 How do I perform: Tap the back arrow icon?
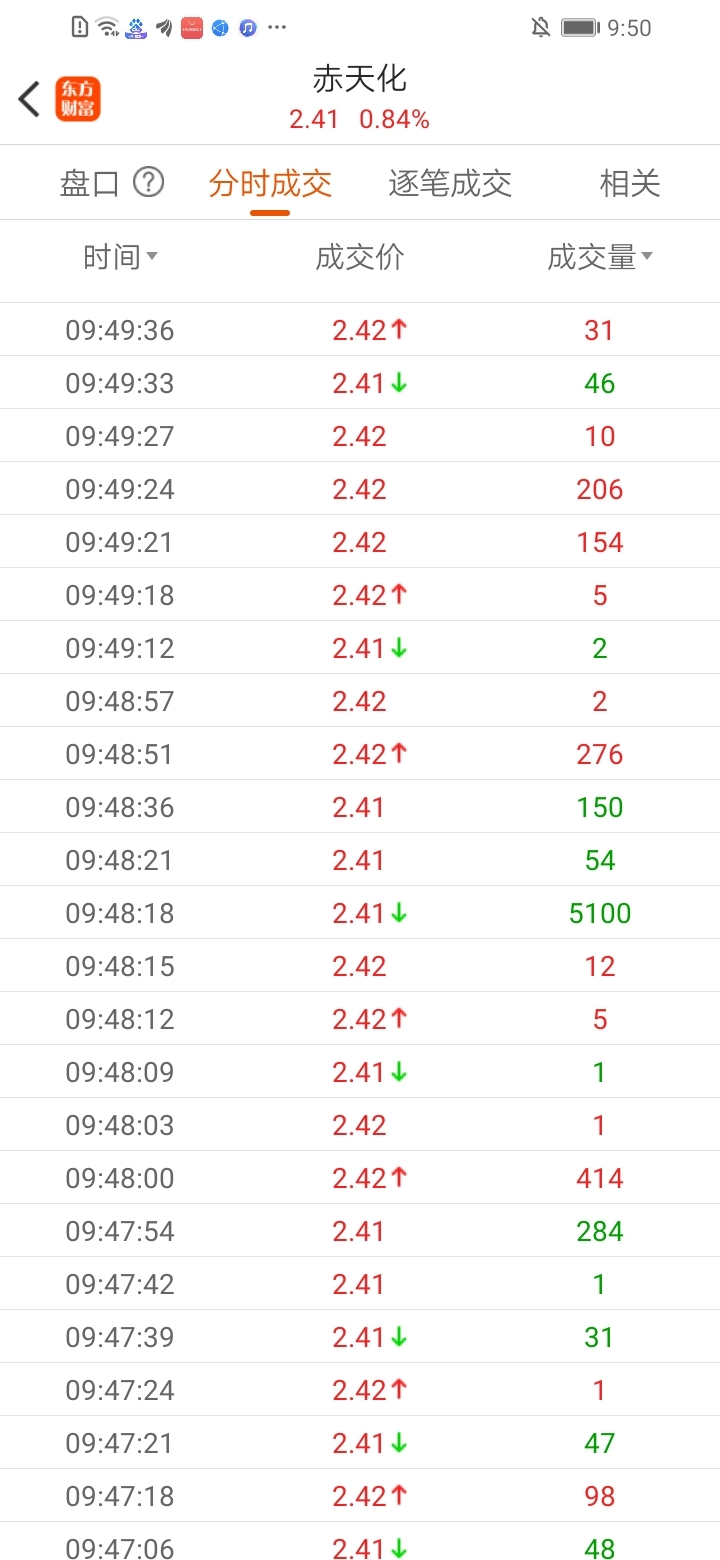(29, 99)
